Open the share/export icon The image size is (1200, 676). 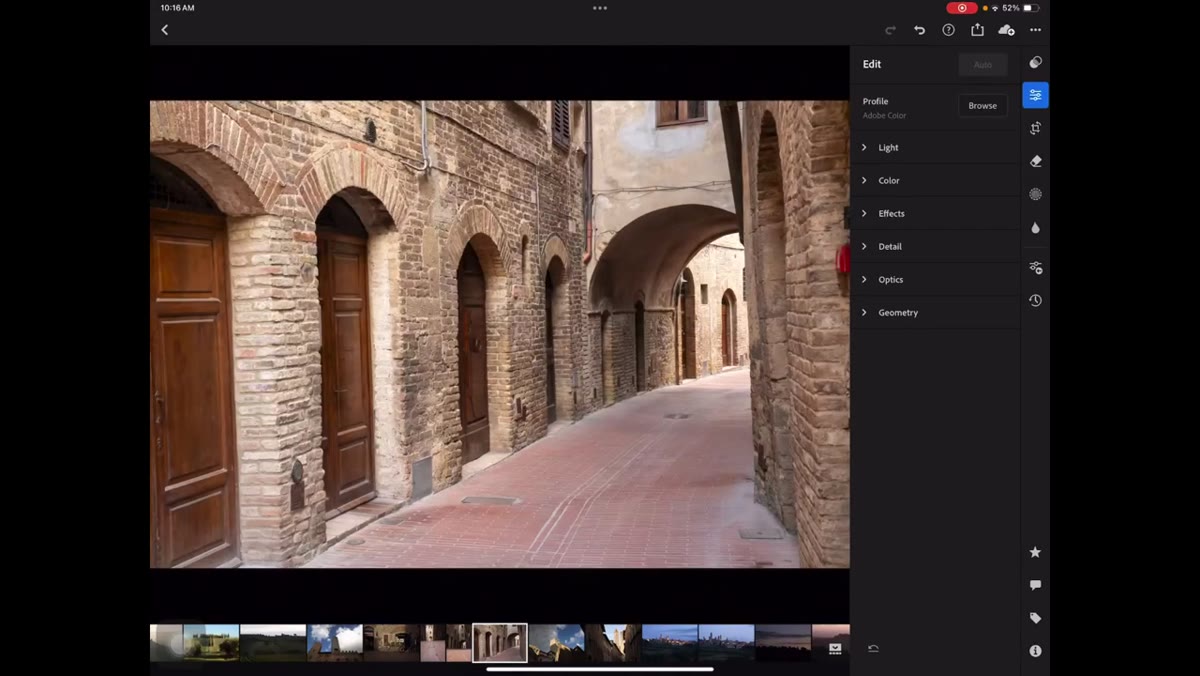(977, 30)
